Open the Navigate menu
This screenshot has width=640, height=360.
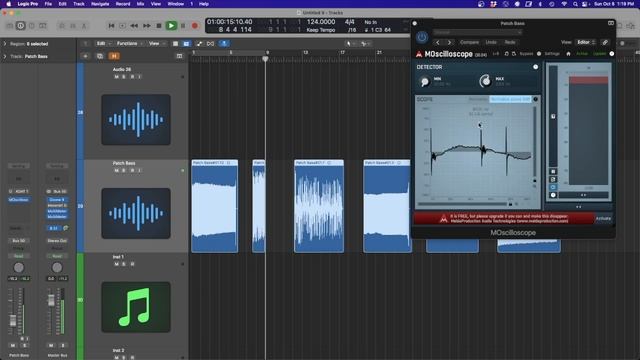point(100,4)
